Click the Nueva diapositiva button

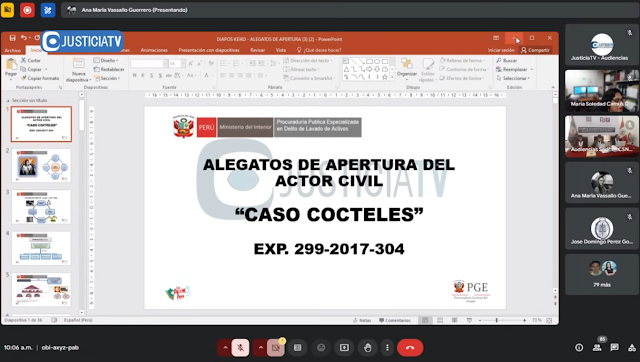click(x=78, y=69)
